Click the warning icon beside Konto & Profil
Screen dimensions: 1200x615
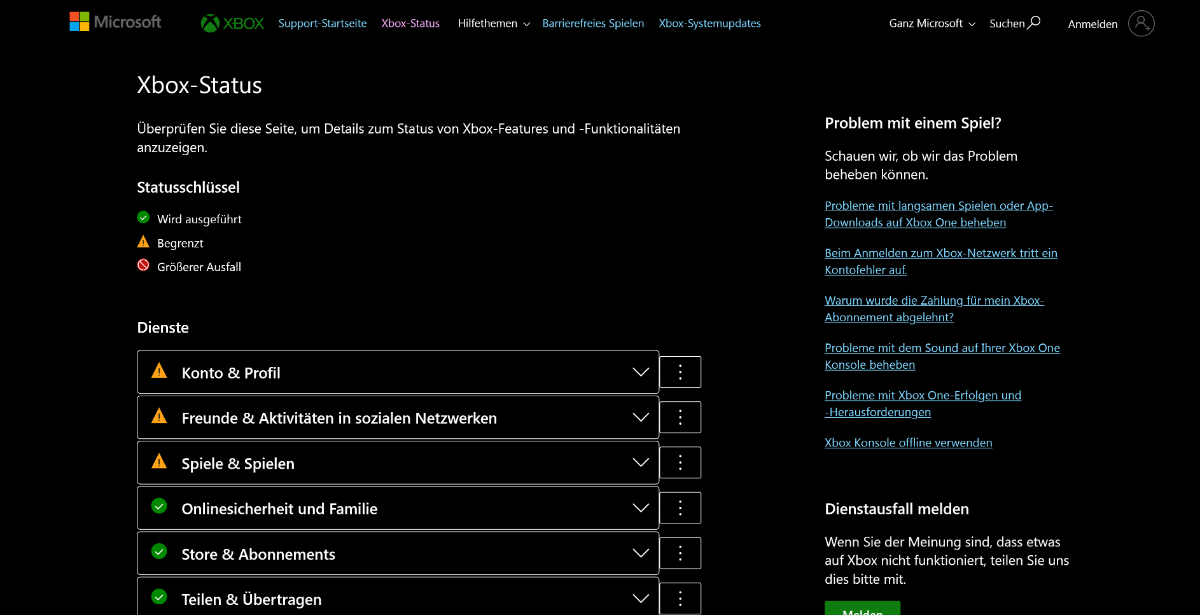coord(159,371)
